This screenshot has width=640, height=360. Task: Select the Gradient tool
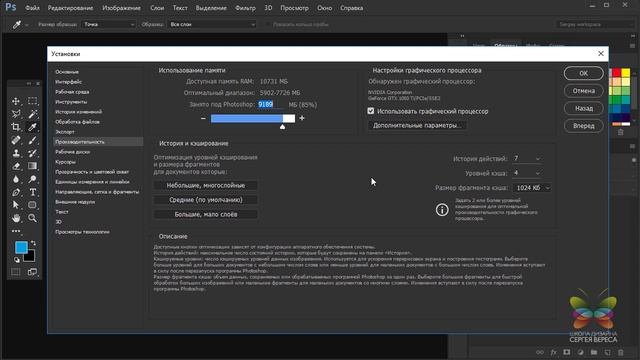(32, 166)
